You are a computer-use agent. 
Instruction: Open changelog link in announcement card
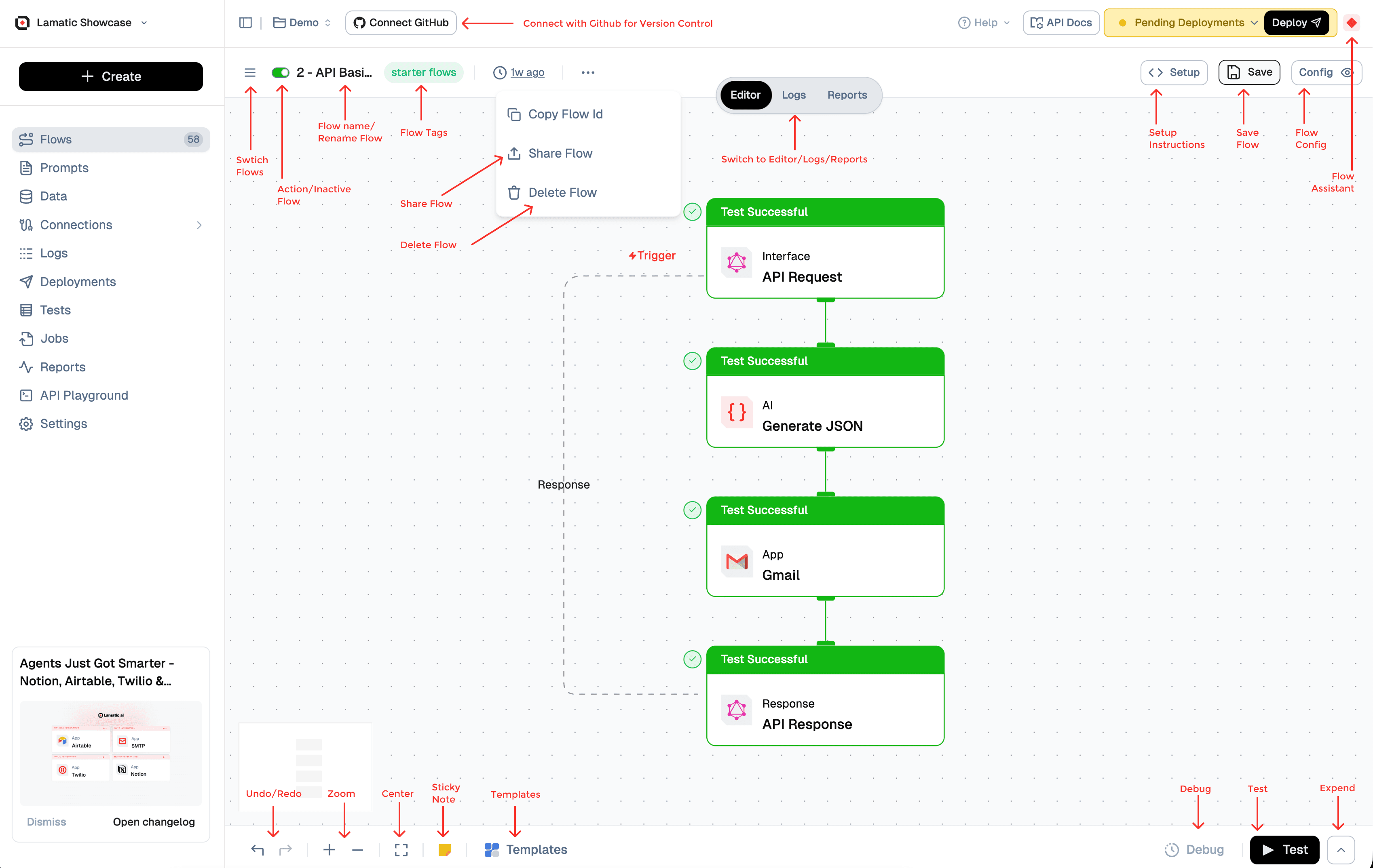coord(153,821)
